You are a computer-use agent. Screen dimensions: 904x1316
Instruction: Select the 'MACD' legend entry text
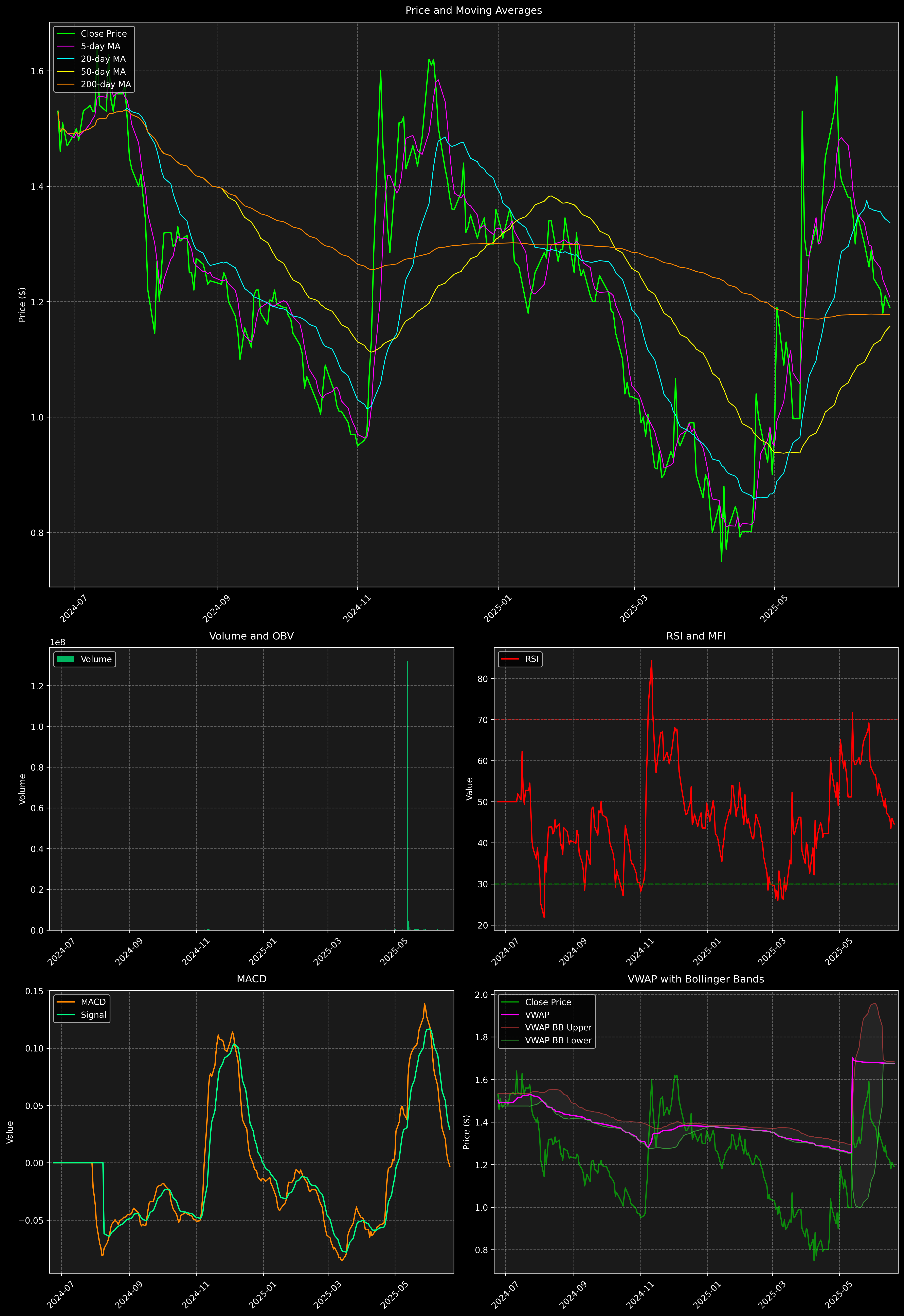click(x=93, y=1002)
